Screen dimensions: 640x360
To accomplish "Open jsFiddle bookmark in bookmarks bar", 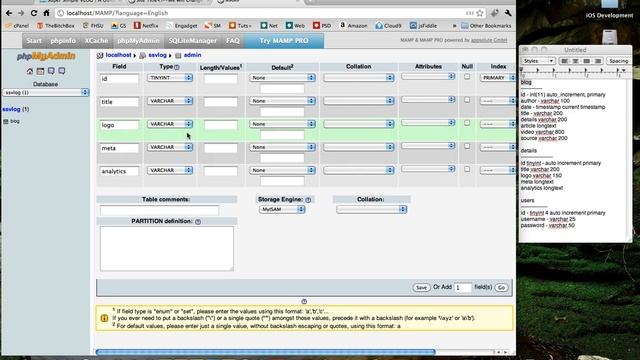I will [x=423, y=26].
